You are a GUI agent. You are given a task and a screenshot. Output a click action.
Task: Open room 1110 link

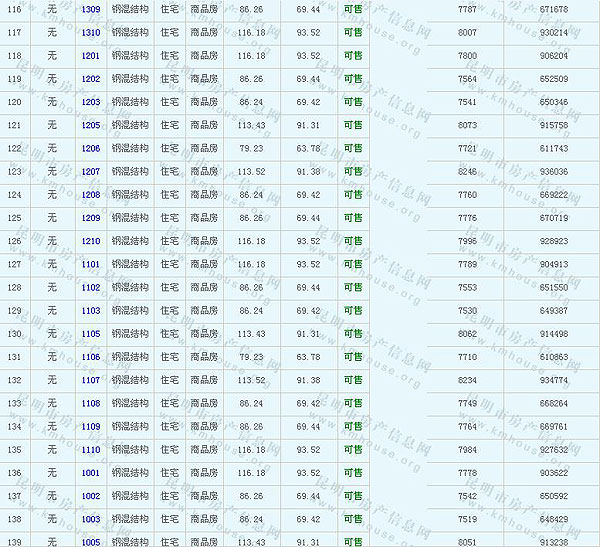click(91, 450)
